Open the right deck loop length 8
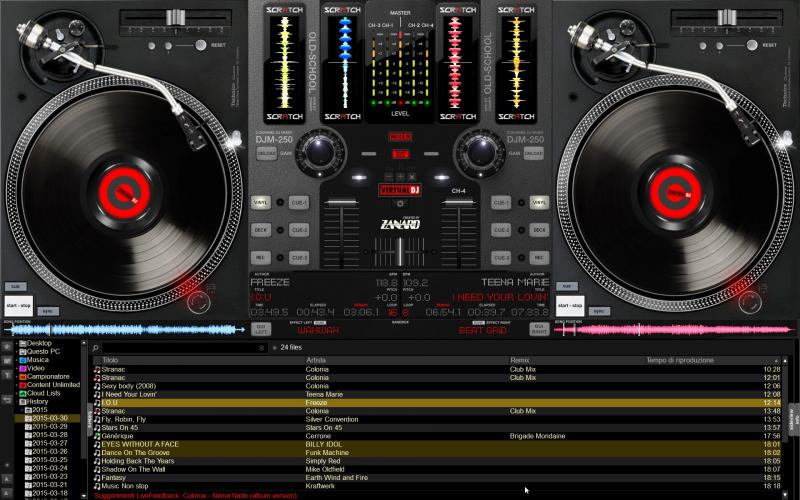The width and height of the screenshot is (800, 500). tap(406, 312)
